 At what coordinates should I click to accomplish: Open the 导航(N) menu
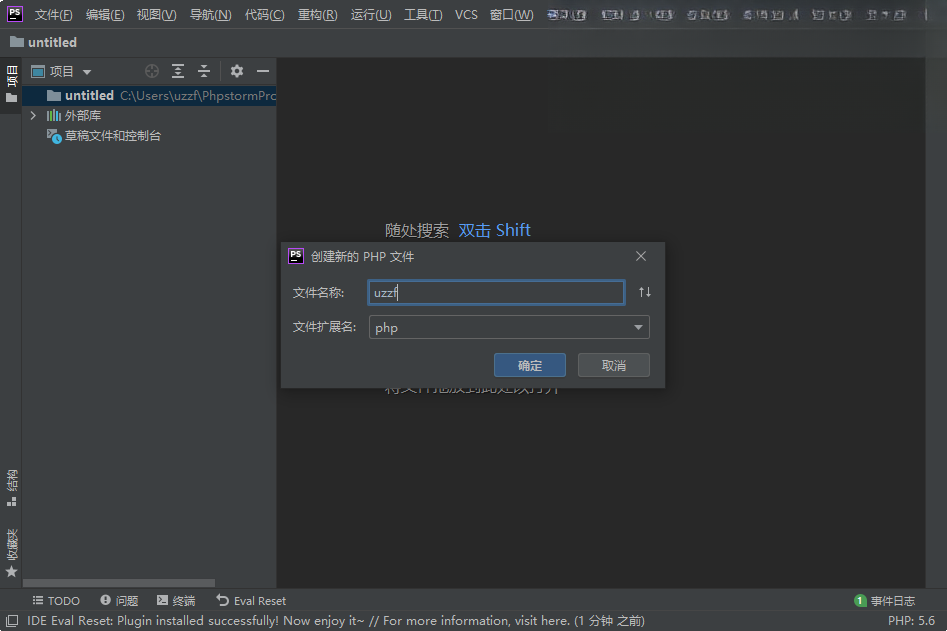(x=210, y=14)
